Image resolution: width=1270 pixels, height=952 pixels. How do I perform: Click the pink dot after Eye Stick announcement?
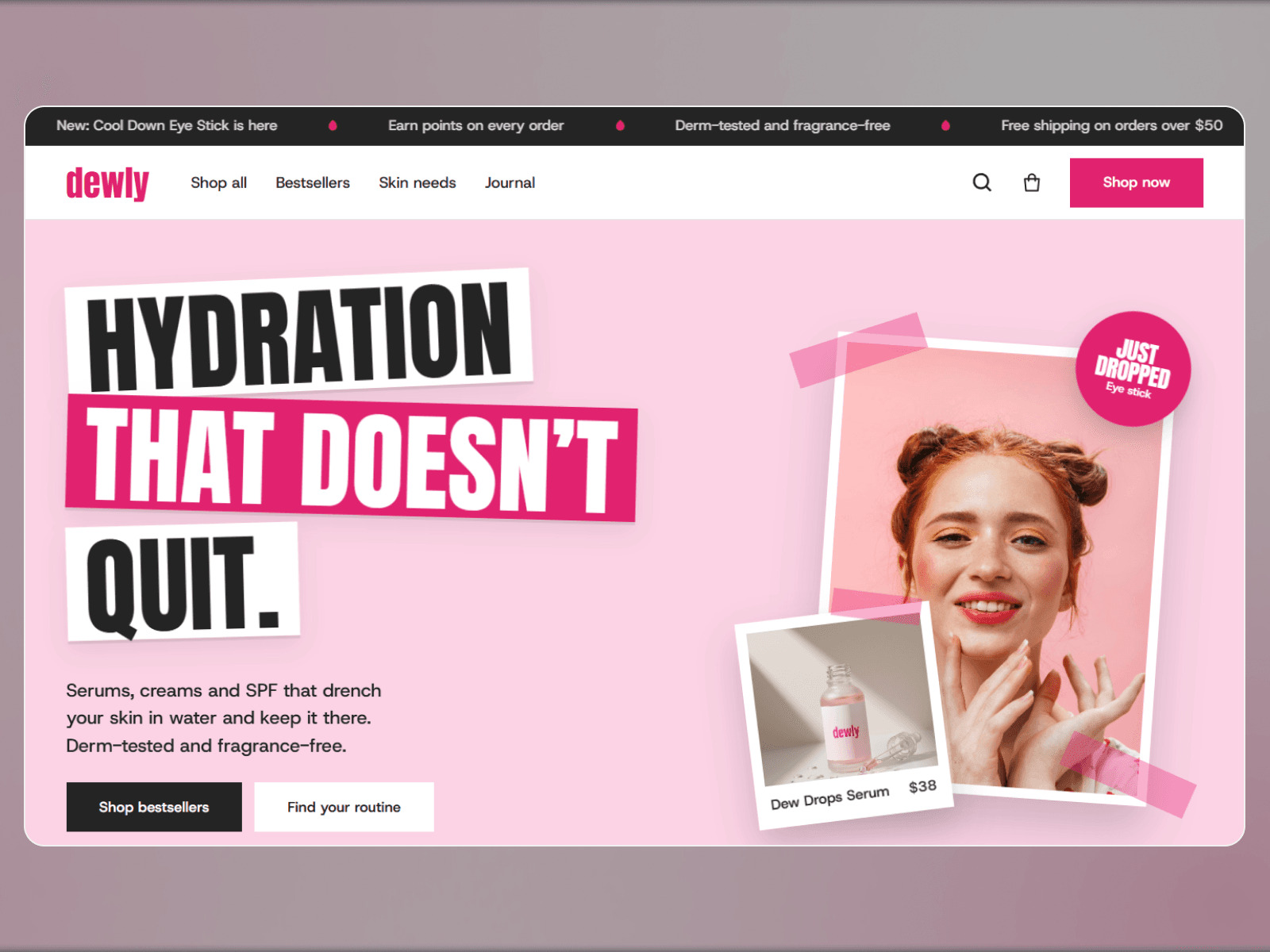(x=333, y=125)
